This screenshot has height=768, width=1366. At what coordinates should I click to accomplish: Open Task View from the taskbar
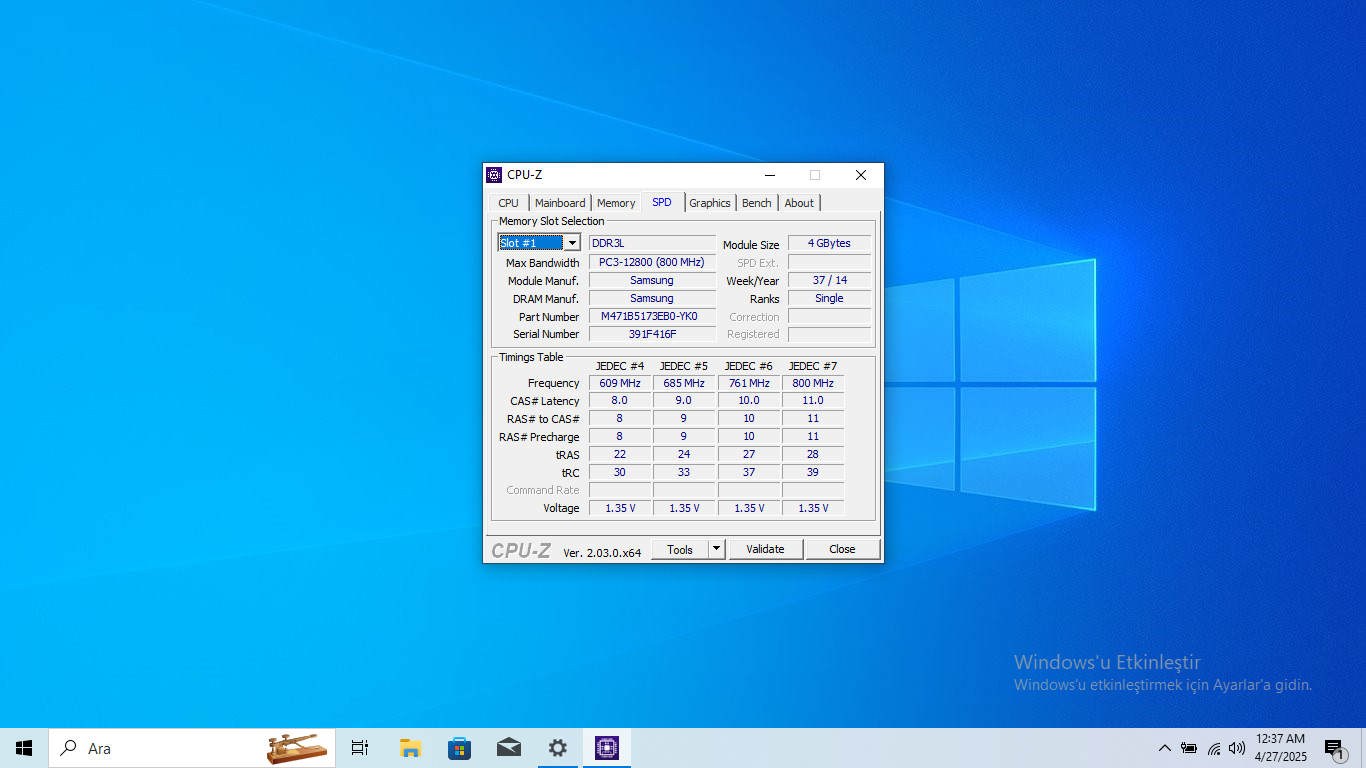click(x=360, y=748)
